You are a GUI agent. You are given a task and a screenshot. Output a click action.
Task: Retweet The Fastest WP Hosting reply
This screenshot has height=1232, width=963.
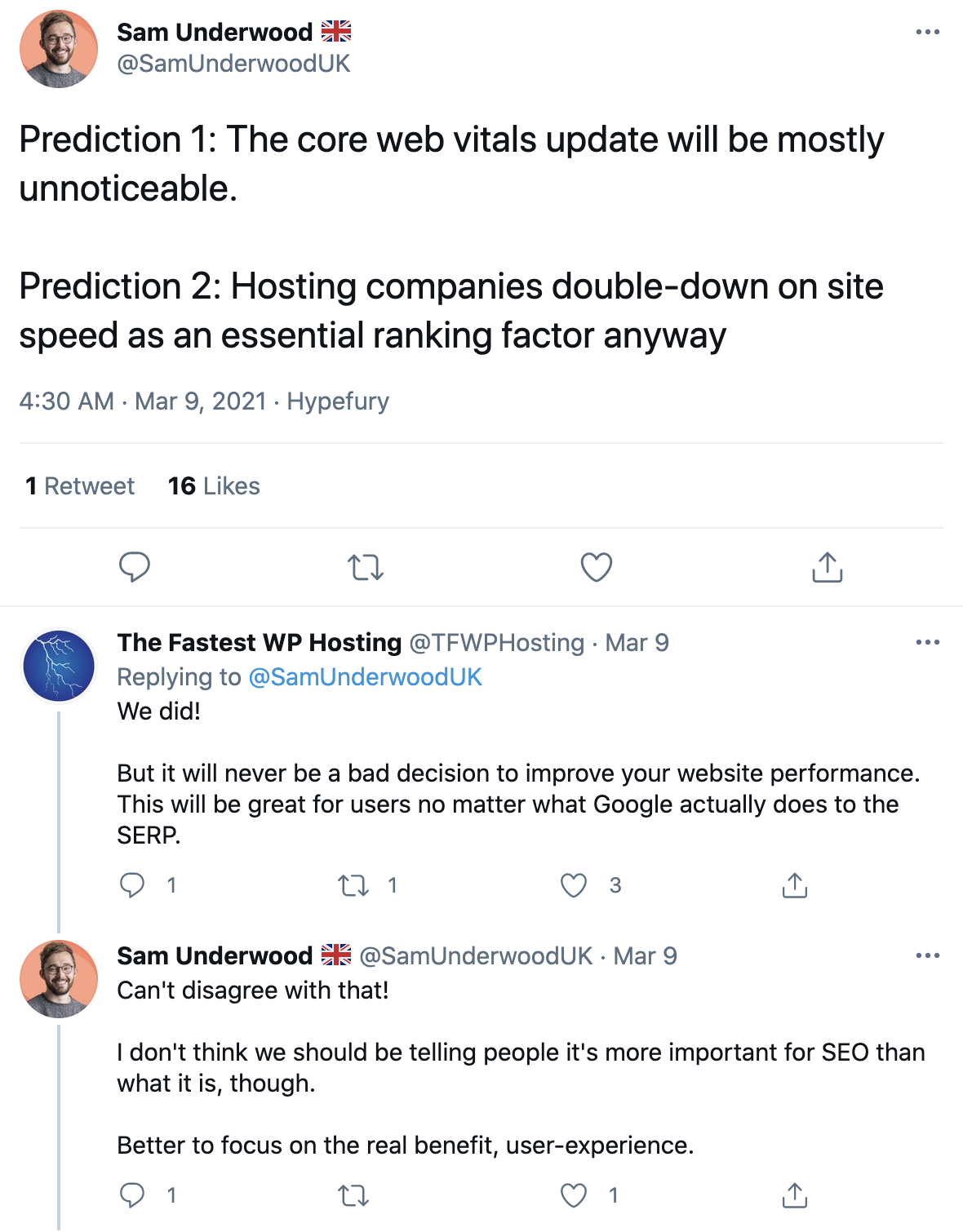(x=353, y=885)
